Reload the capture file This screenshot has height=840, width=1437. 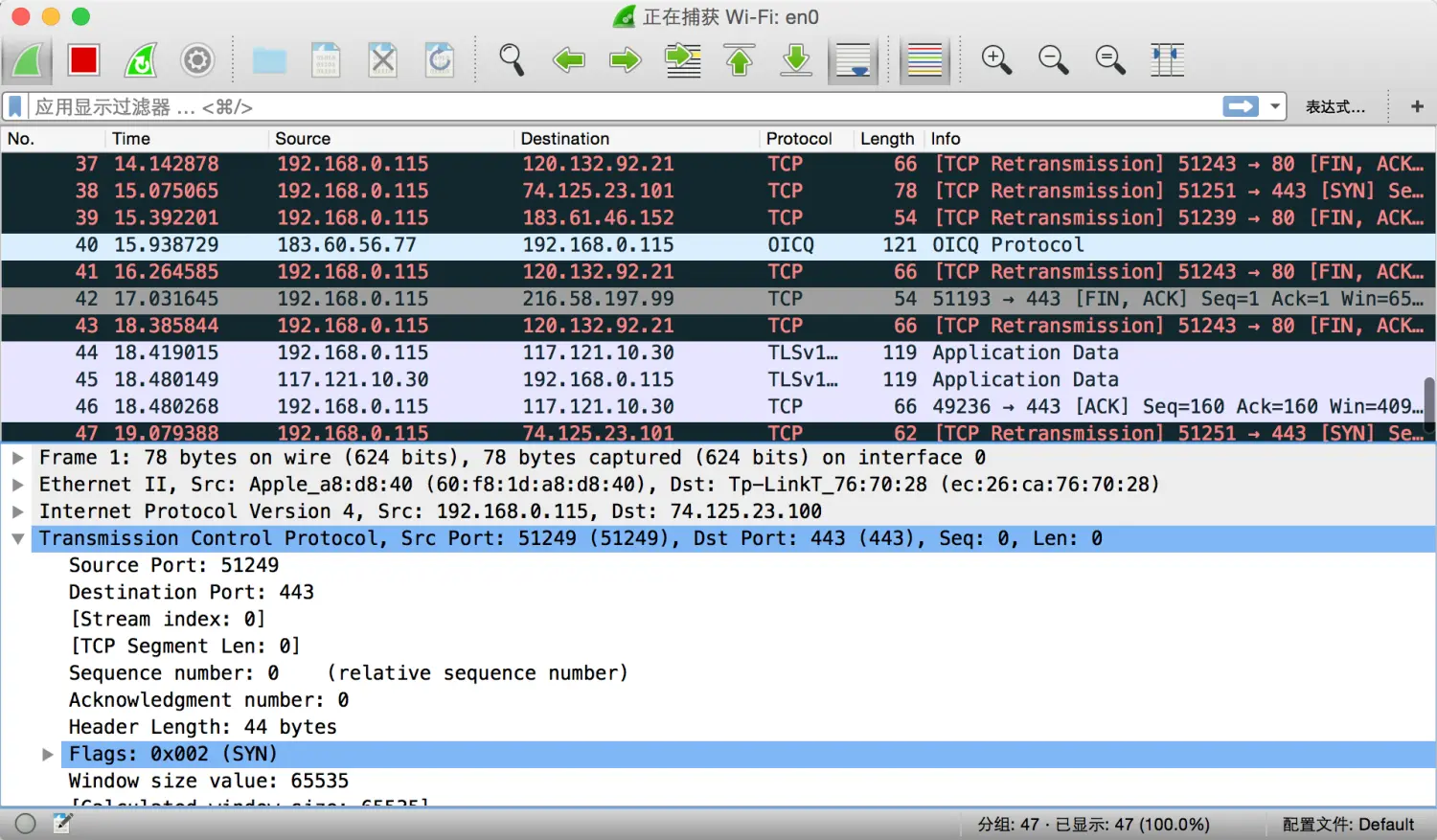440,60
